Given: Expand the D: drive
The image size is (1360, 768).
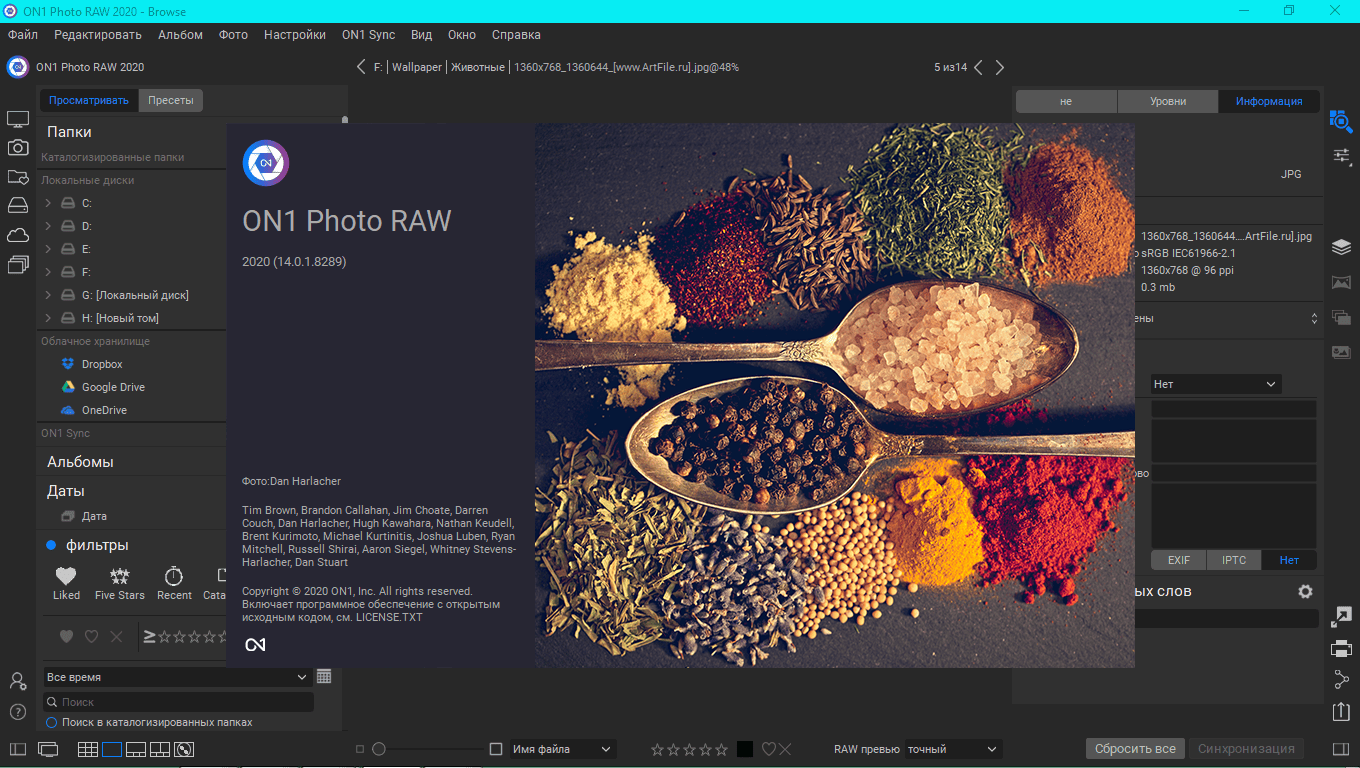Looking at the screenshot, I should pos(48,226).
